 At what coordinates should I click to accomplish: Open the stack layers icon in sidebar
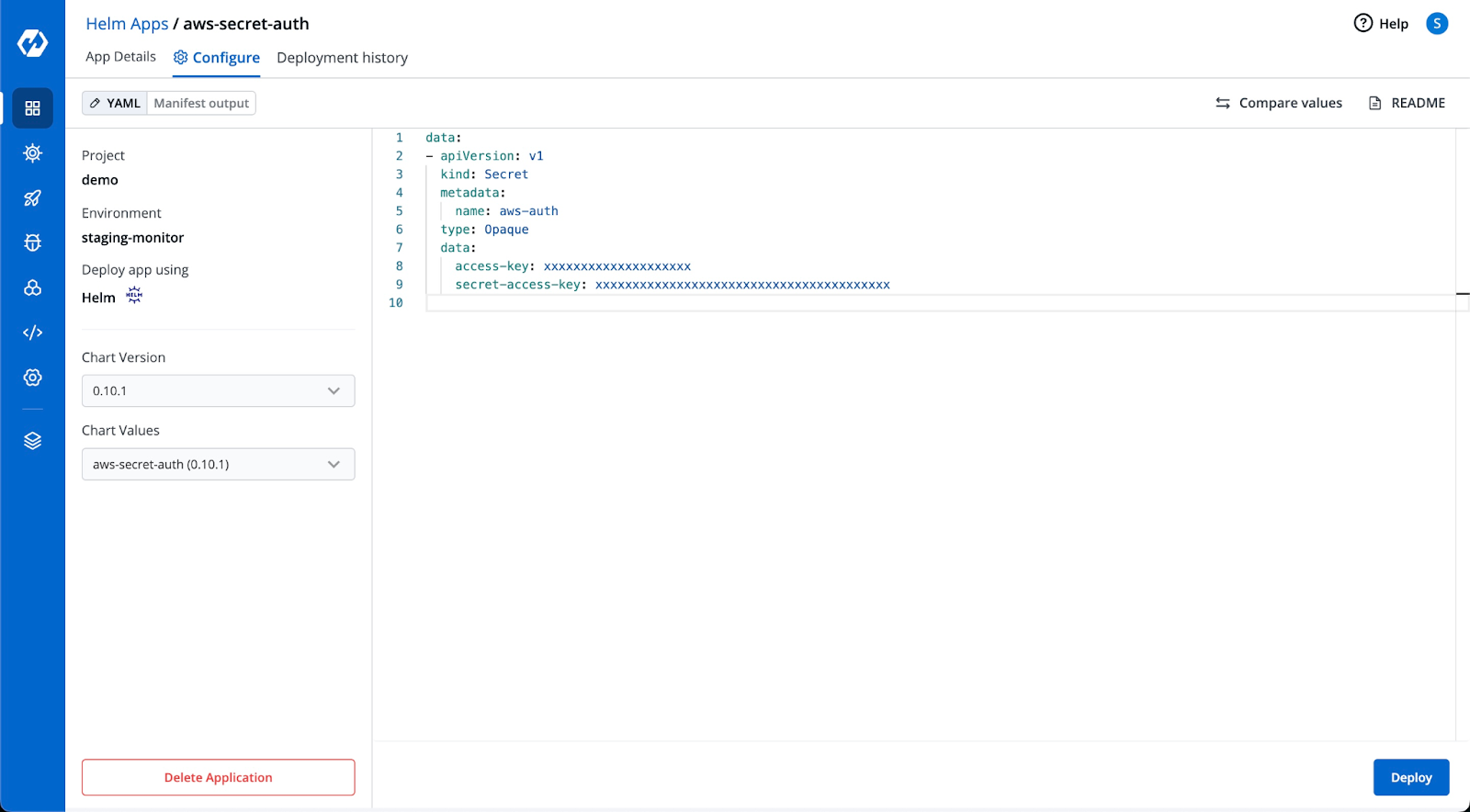(32, 441)
